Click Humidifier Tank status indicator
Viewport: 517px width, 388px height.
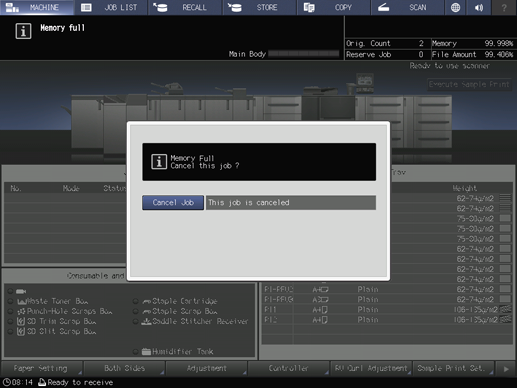point(135,352)
